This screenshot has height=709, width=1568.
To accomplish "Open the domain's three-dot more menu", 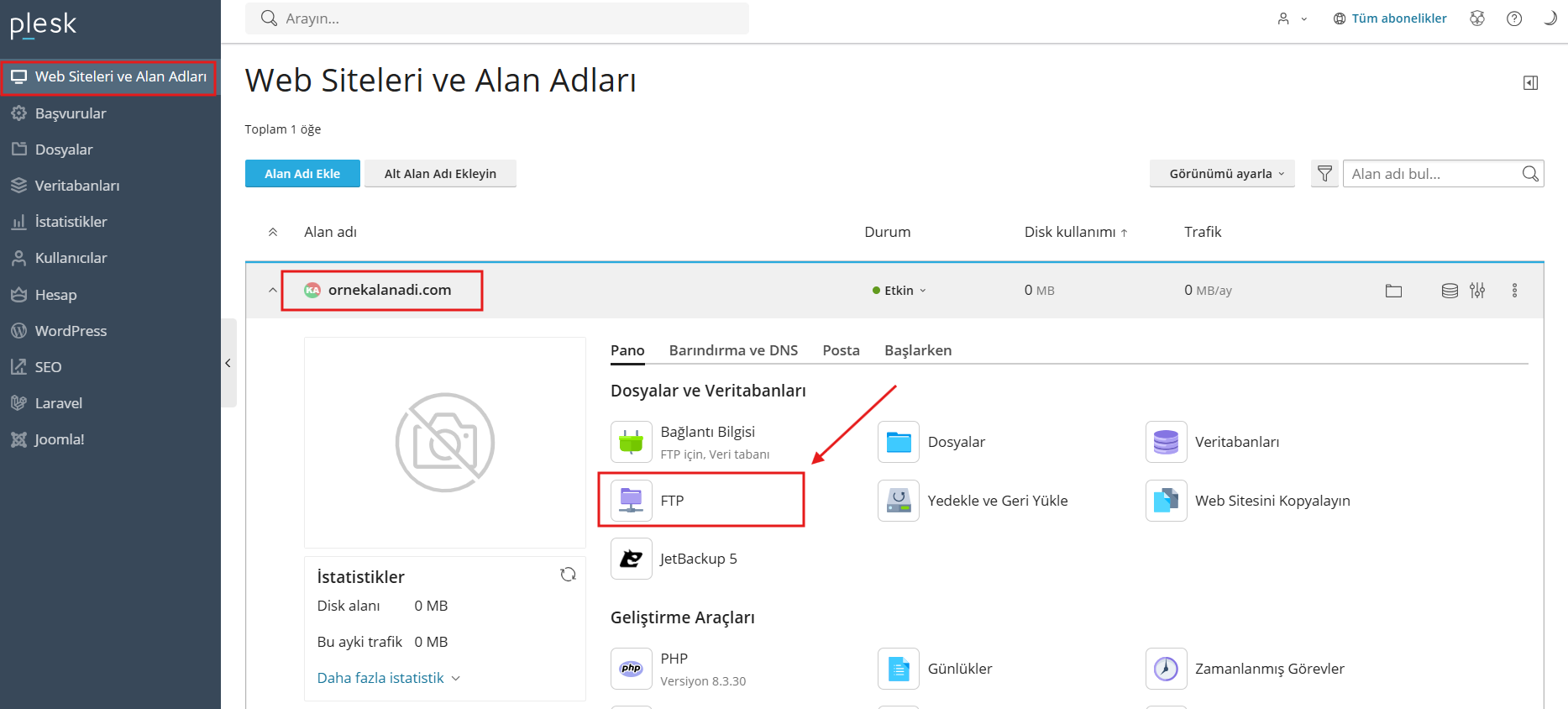I will [1514, 291].
